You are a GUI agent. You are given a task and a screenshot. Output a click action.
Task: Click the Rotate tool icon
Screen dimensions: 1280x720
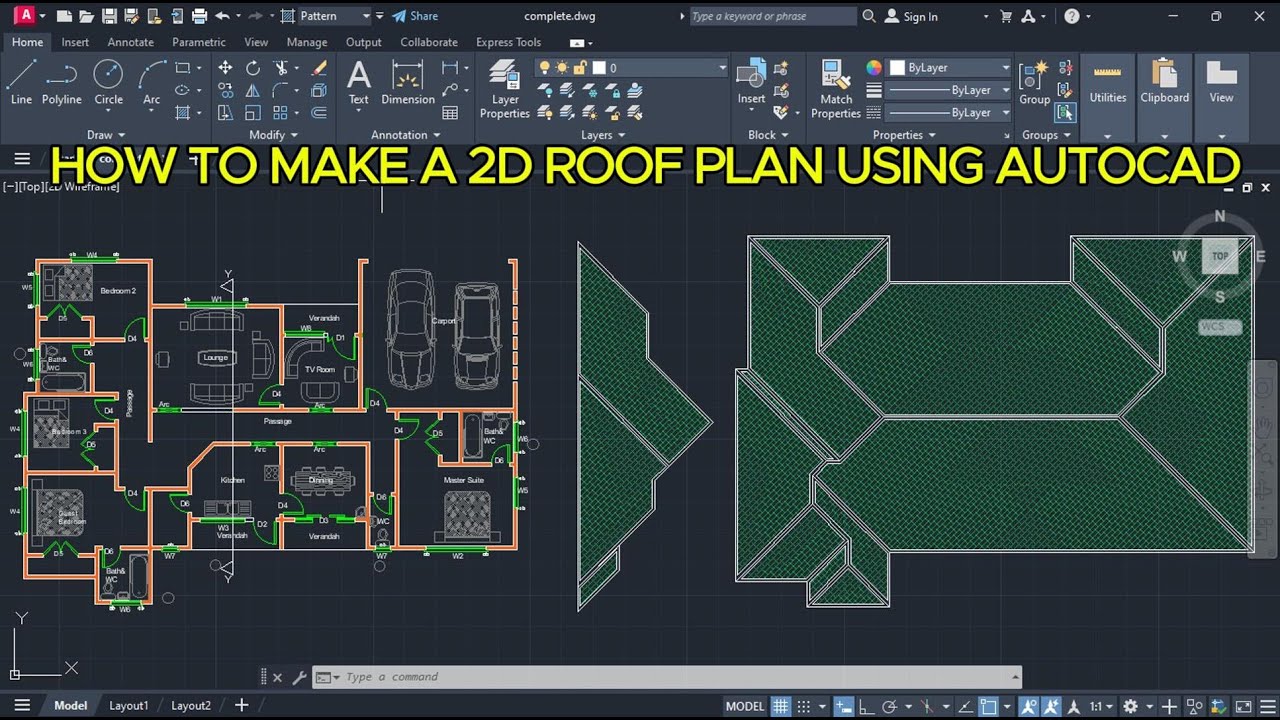pos(253,68)
